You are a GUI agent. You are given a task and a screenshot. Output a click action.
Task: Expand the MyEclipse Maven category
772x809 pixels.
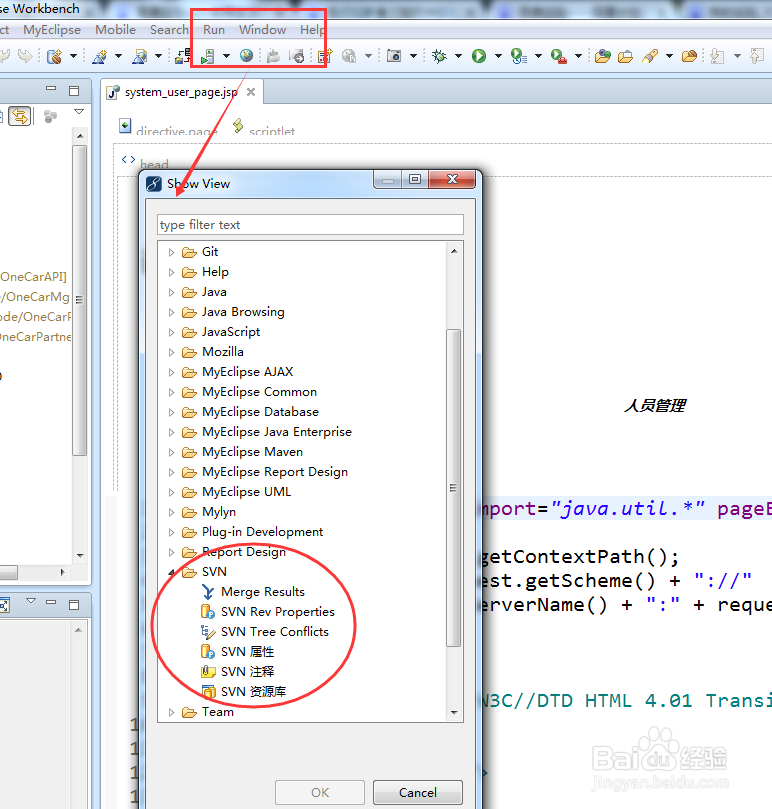(x=171, y=452)
